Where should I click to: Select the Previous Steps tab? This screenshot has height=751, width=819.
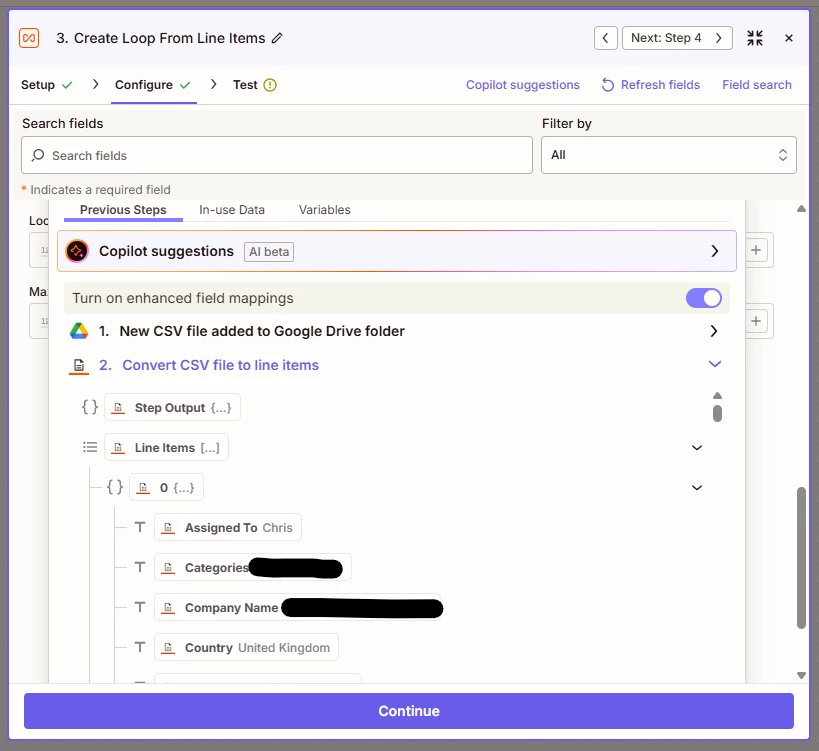tap(123, 210)
